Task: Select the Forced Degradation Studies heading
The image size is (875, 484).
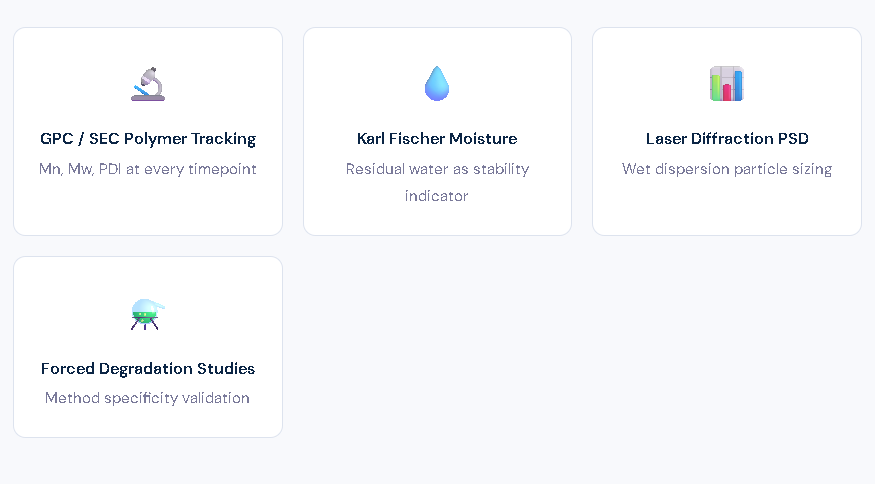Action: pos(148,369)
